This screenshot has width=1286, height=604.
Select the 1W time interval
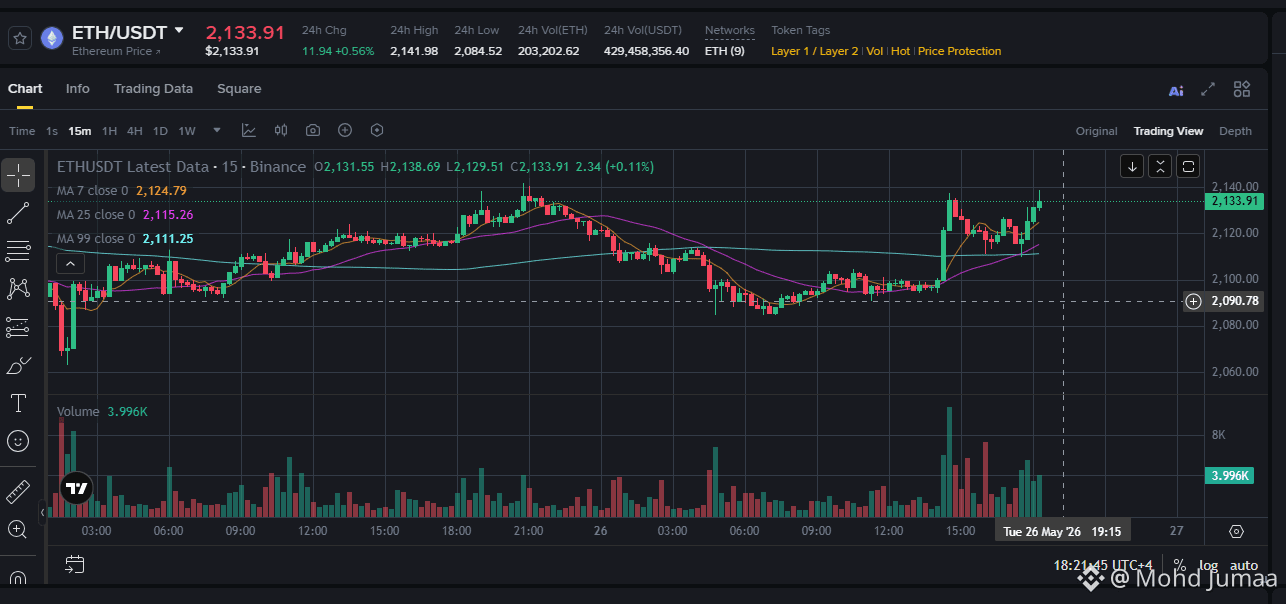(x=187, y=131)
